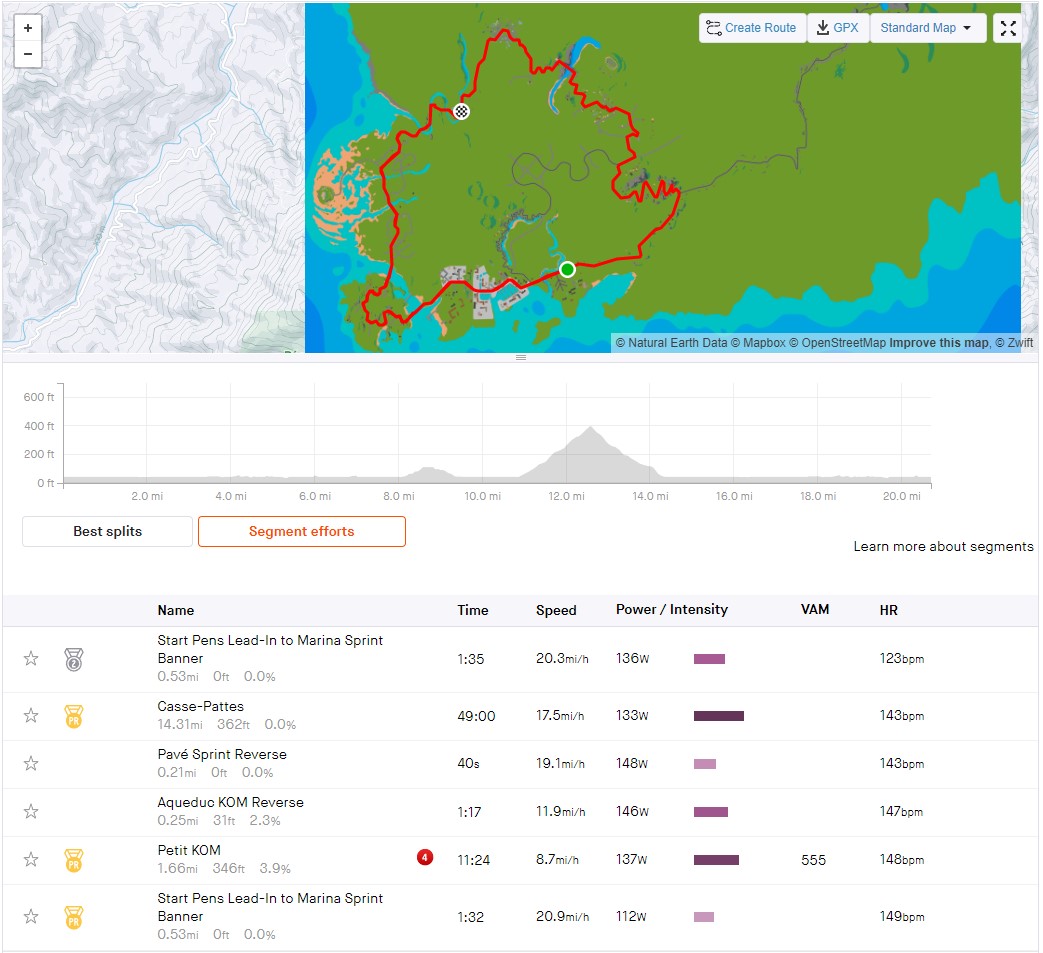Screen dimensions: 1043x953
Task: Click the HR column header
Action: tap(888, 610)
